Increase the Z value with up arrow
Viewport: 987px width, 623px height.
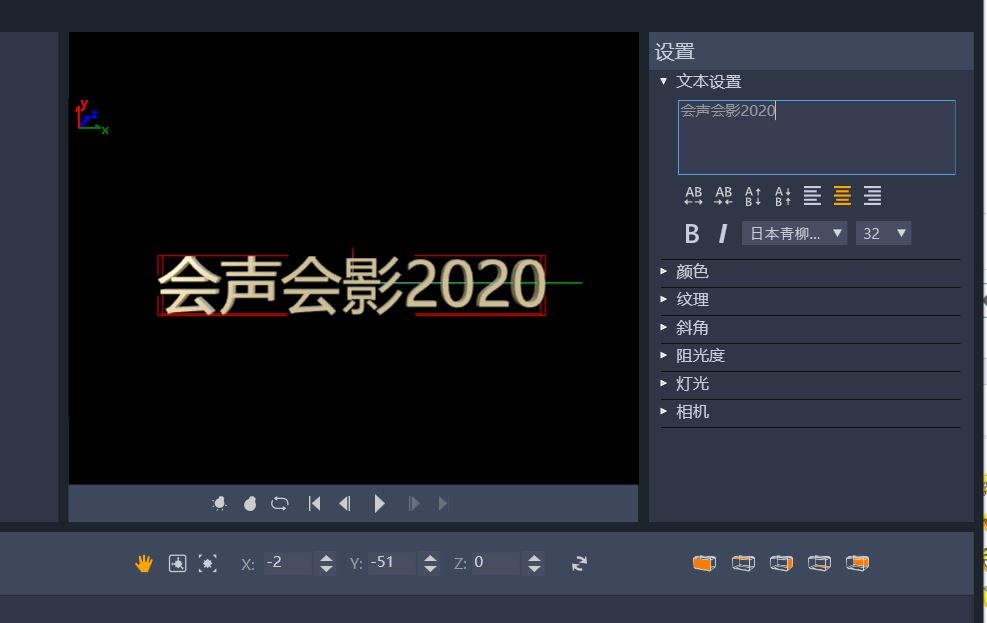click(x=534, y=557)
